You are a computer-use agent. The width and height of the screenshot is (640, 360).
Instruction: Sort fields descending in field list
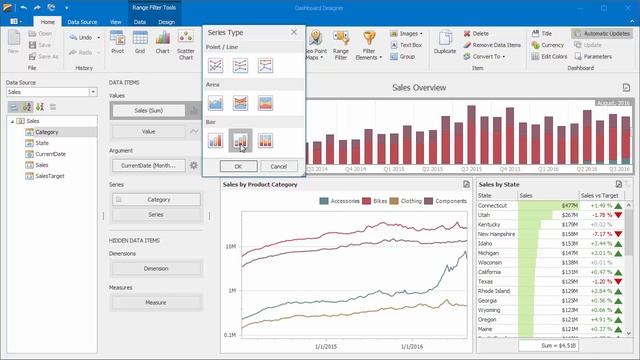click(x=40, y=107)
